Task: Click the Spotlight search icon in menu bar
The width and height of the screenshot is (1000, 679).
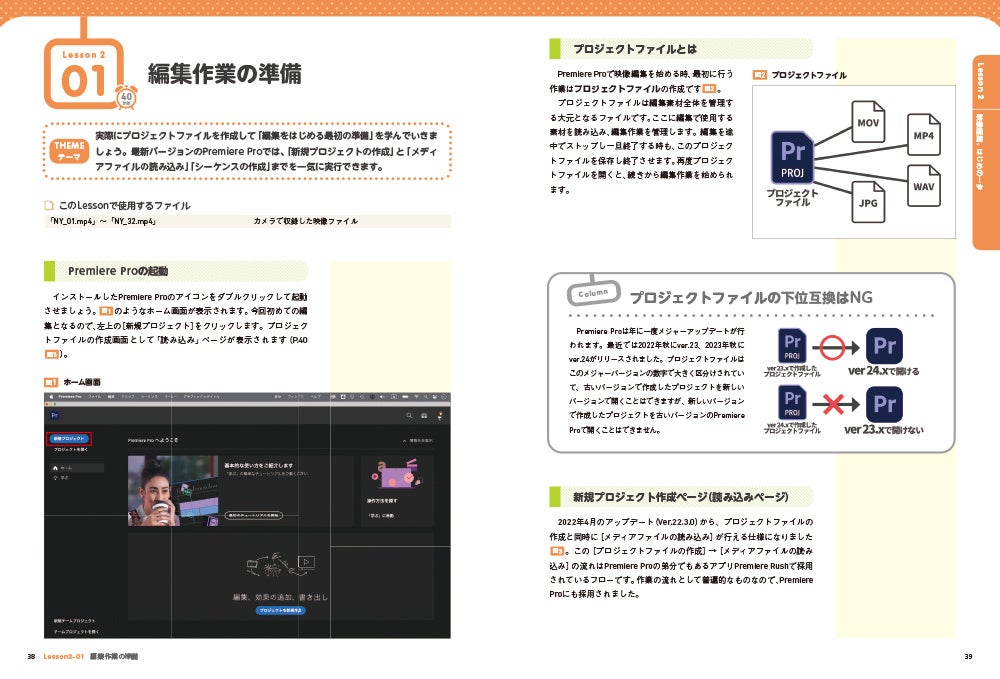Action: [426, 397]
